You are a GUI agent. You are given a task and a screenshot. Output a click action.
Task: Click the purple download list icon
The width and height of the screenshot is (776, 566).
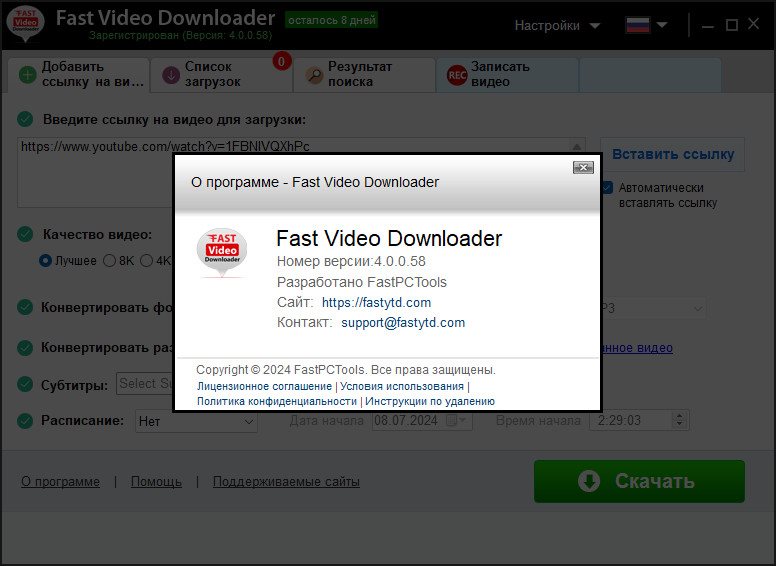pos(171,75)
